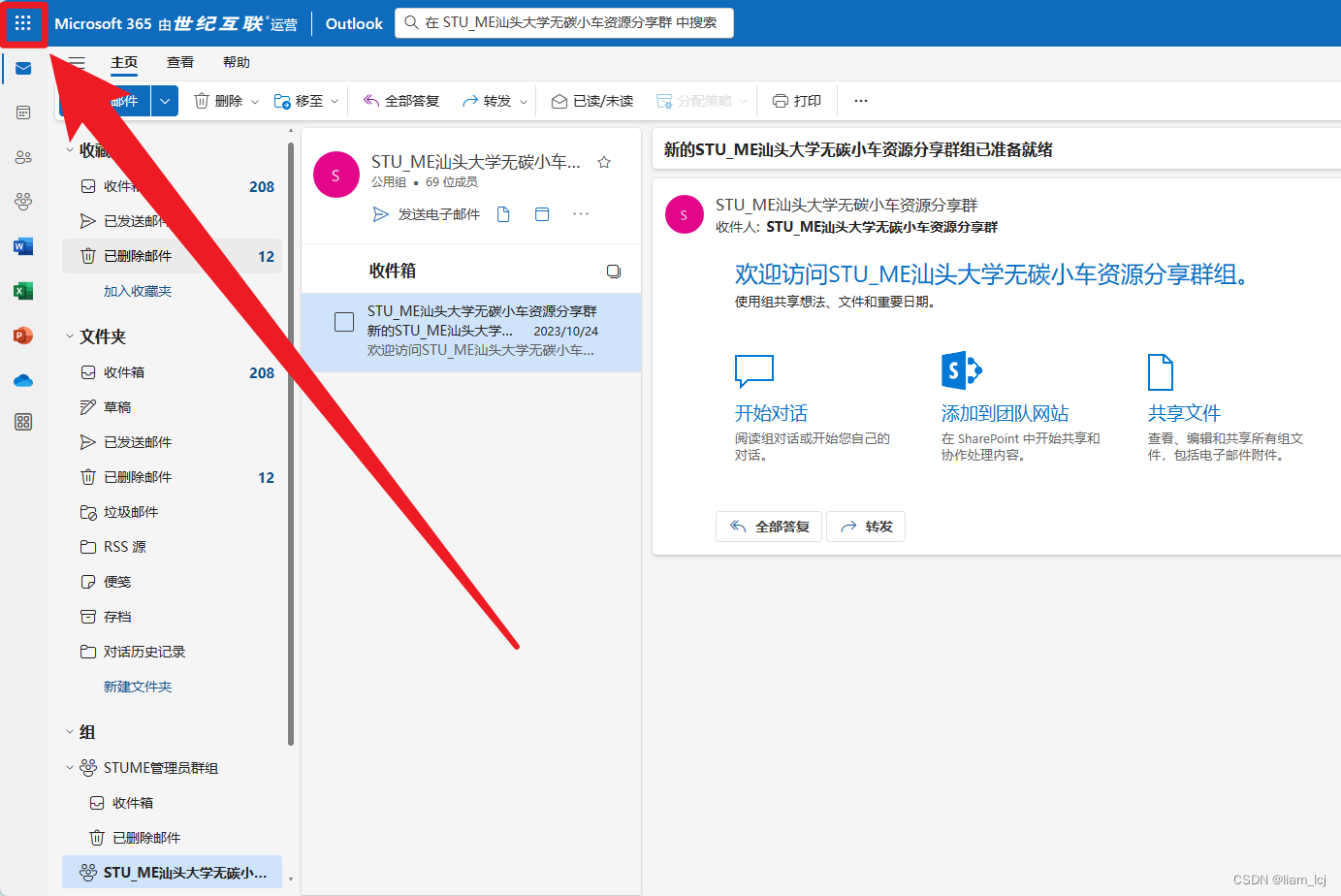Open the group files document icon

click(503, 214)
